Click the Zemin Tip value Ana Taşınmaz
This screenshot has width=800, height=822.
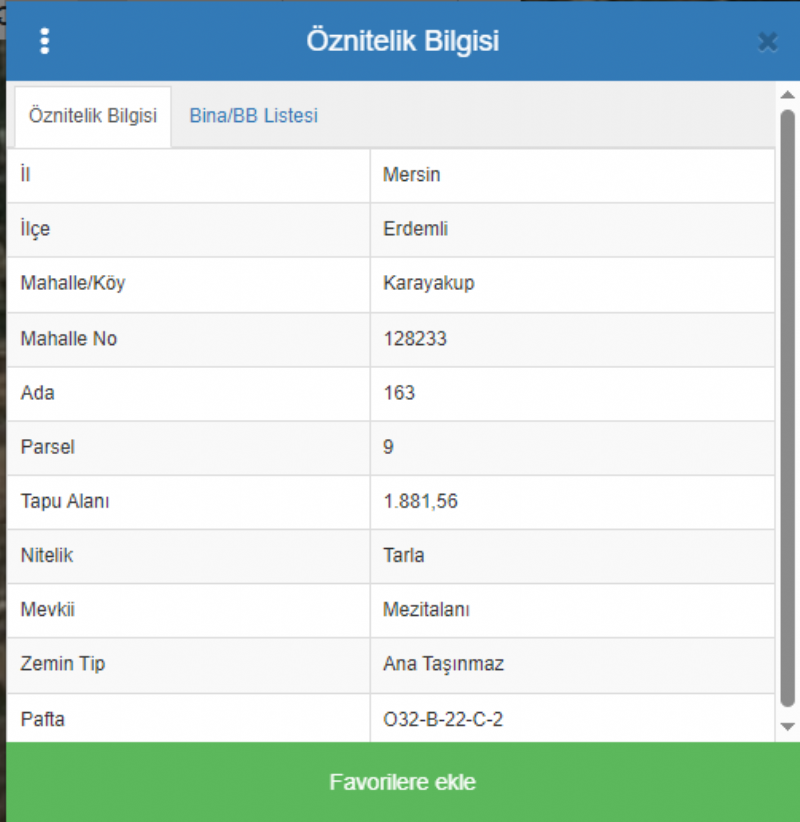[443, 664]
